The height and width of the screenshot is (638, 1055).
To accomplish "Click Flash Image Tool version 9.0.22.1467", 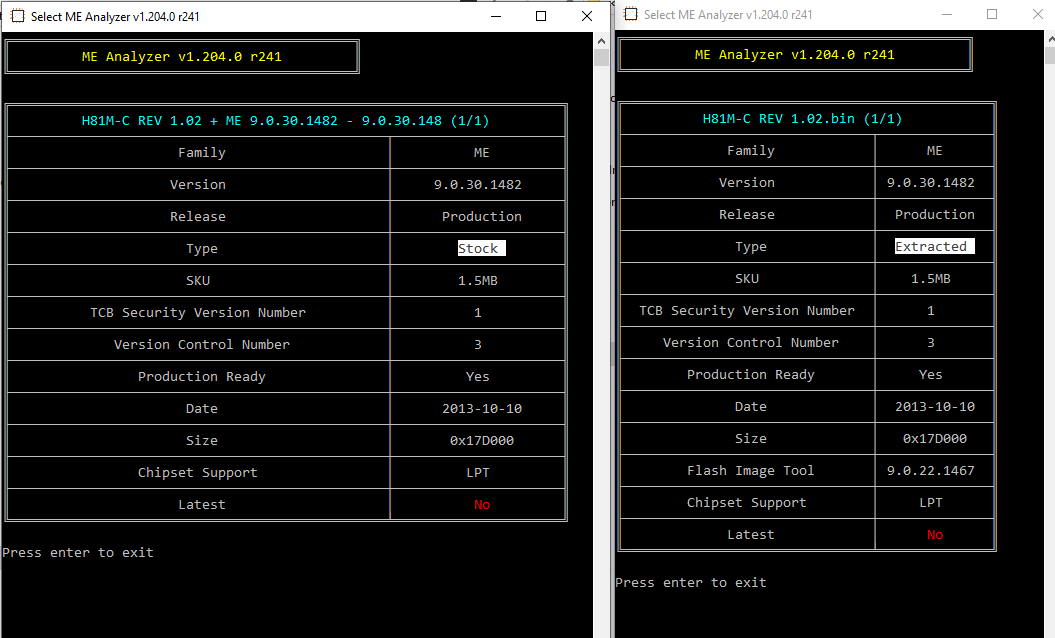I will click(931, 470).
